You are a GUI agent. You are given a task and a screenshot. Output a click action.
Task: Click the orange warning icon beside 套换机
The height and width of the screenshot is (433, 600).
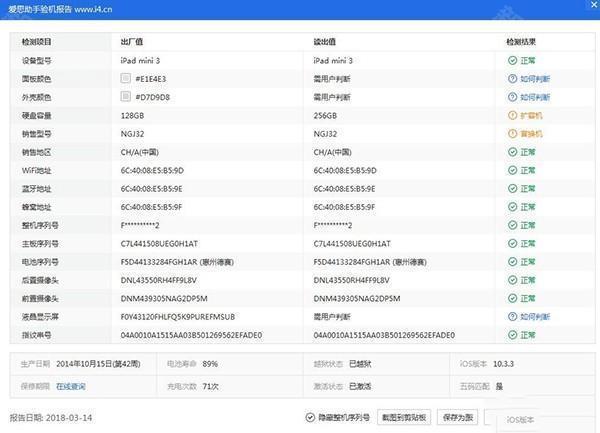pos(512,133)
